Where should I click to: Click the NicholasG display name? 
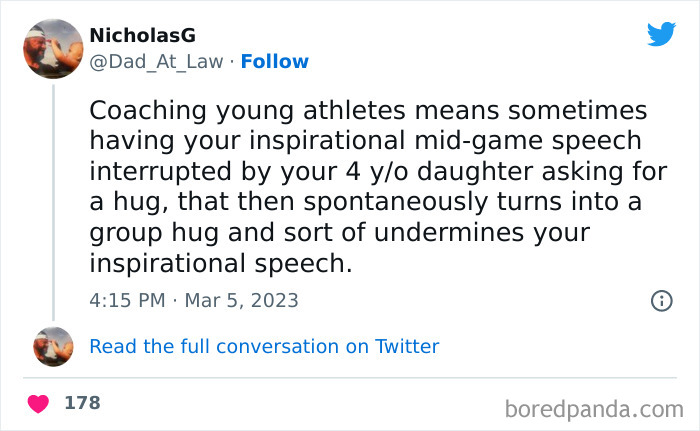[142, 35]
